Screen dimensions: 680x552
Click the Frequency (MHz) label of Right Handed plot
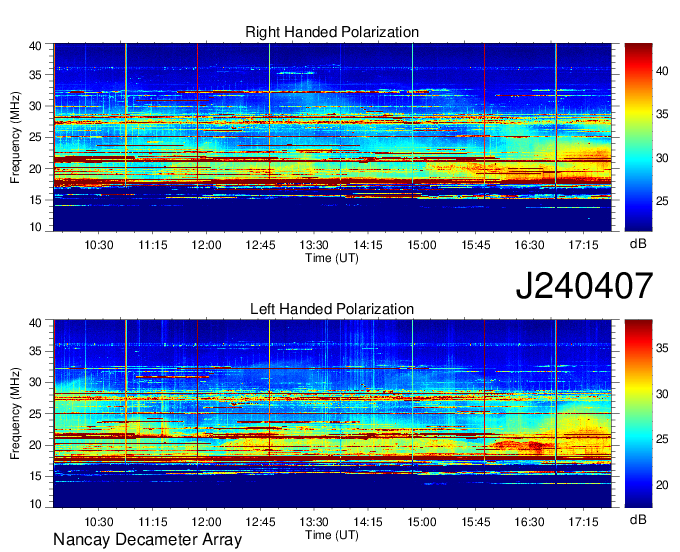(x=15, y=137)
